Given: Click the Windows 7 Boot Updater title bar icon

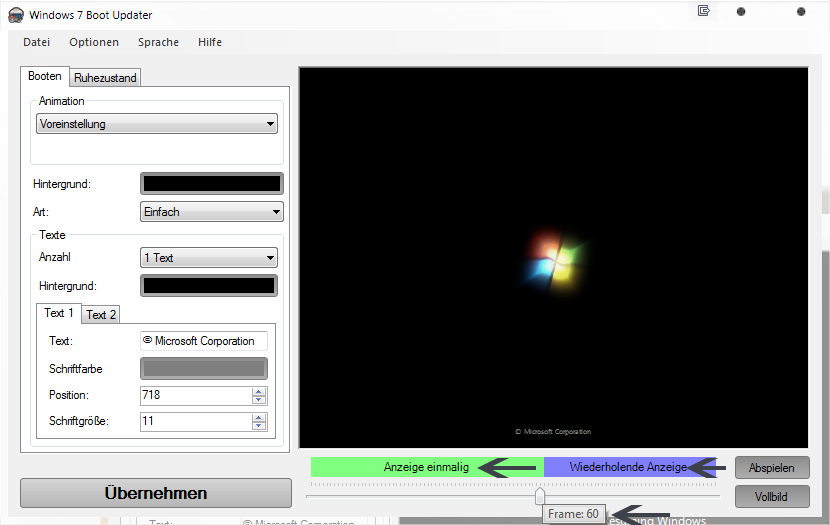Looking at the screenshot, I should click(15, 15).
